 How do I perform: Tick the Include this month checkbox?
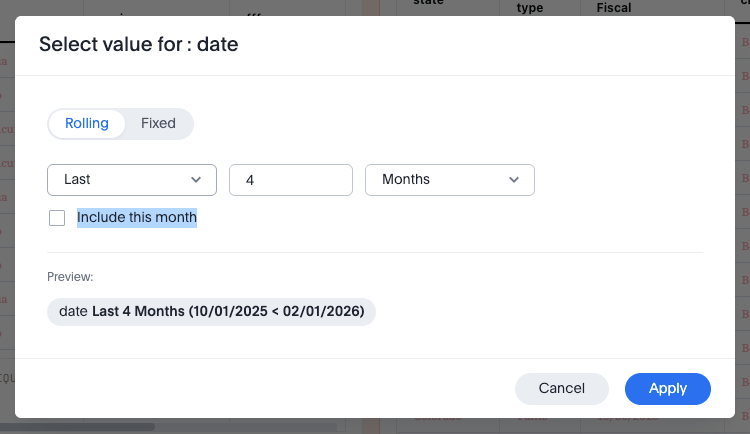[57, 218]
